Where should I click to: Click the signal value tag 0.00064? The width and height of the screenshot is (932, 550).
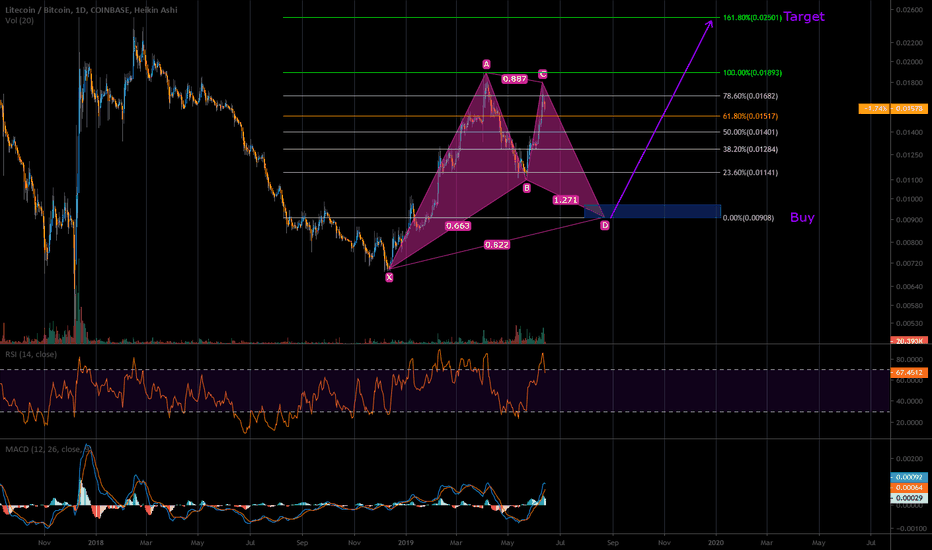(x=909, y=488)
